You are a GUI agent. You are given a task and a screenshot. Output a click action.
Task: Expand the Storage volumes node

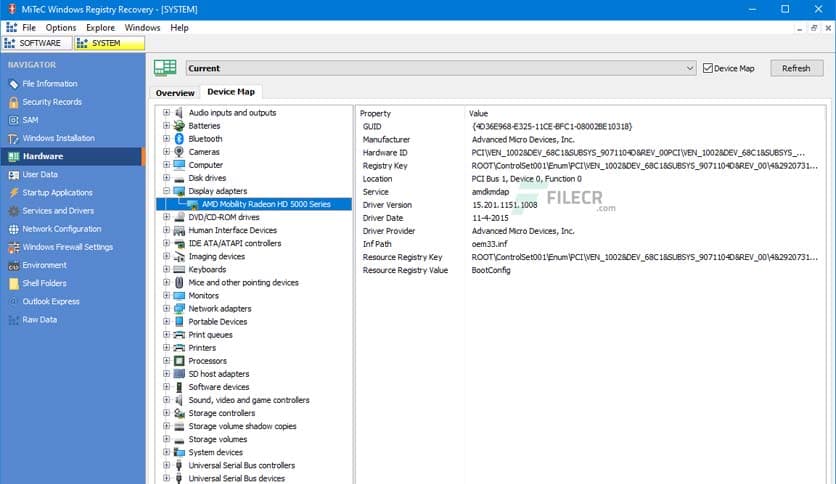pyautogui.click(x=166, y=439)
